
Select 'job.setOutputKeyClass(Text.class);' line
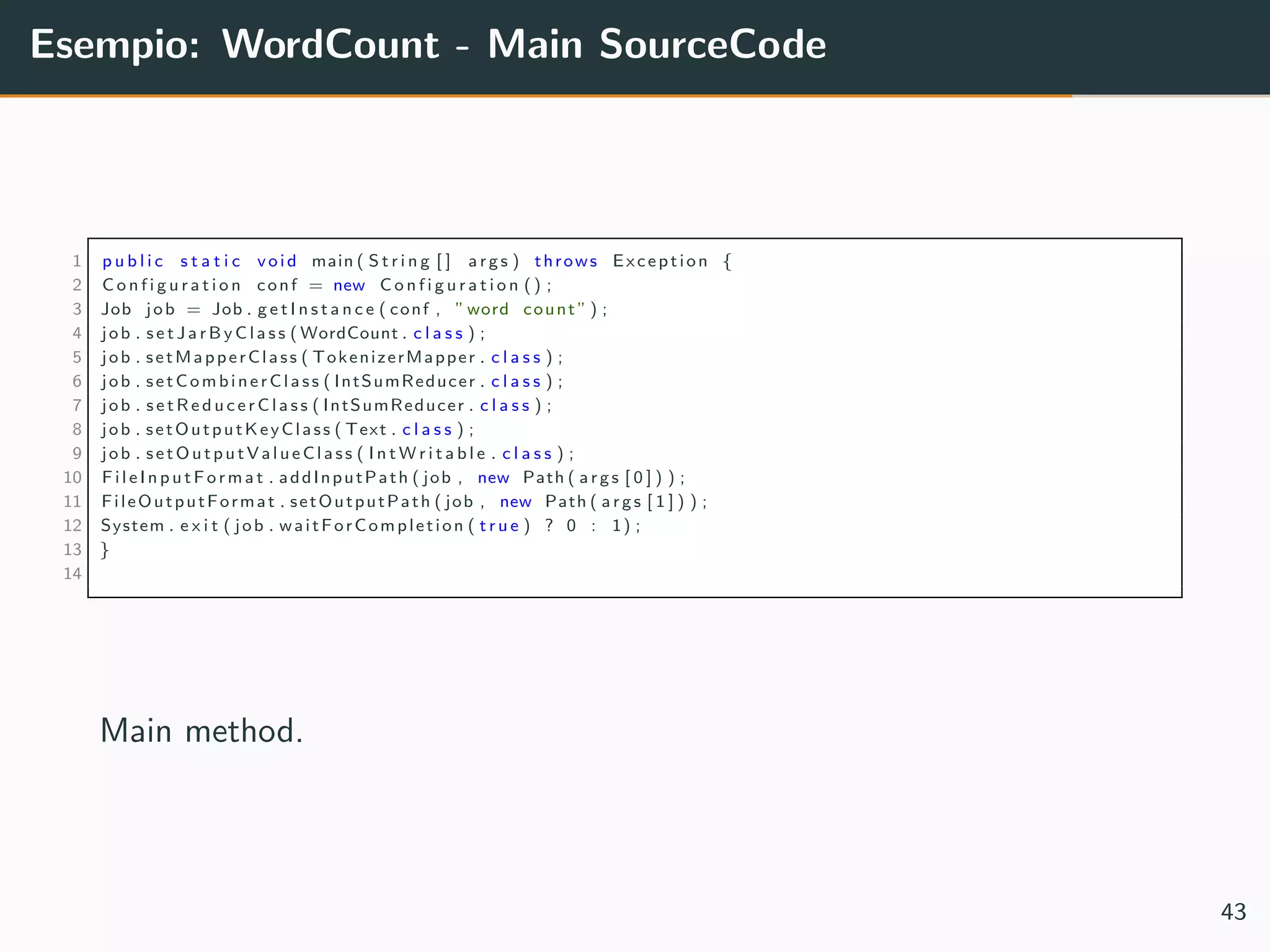point(288,430)
